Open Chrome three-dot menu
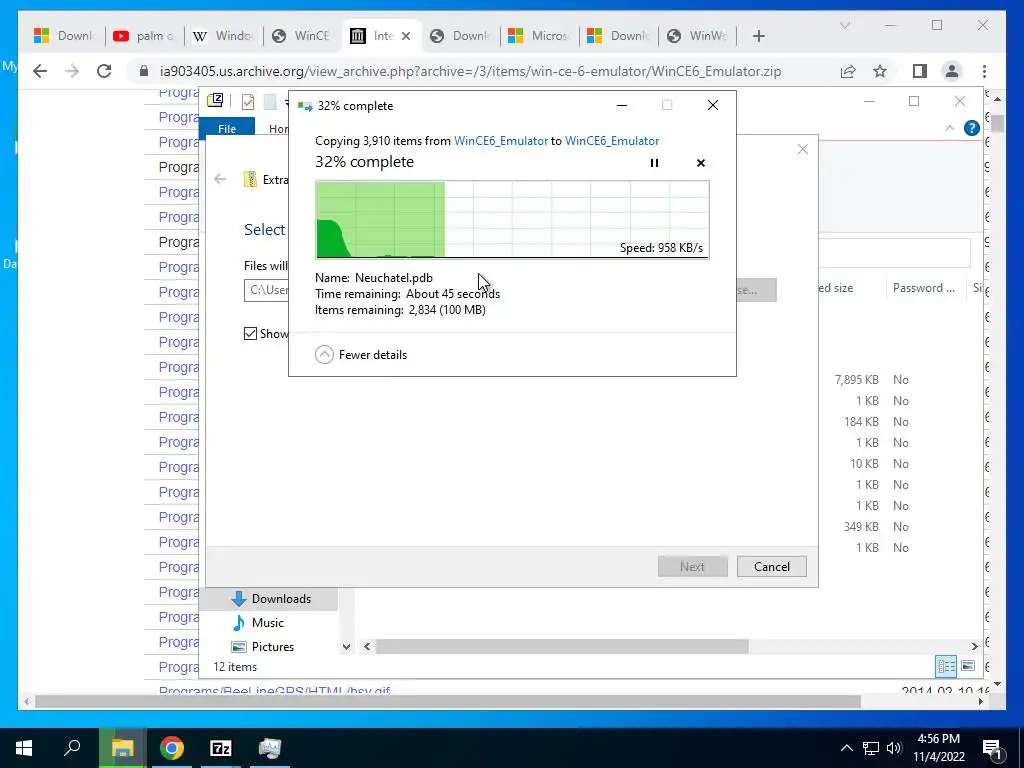The width and height of the screenshot is (1024, 768). [x=984, y=71]
